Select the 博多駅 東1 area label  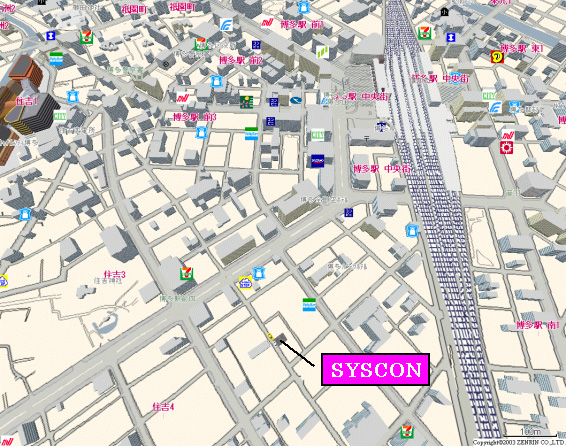[x=522, y=48]
